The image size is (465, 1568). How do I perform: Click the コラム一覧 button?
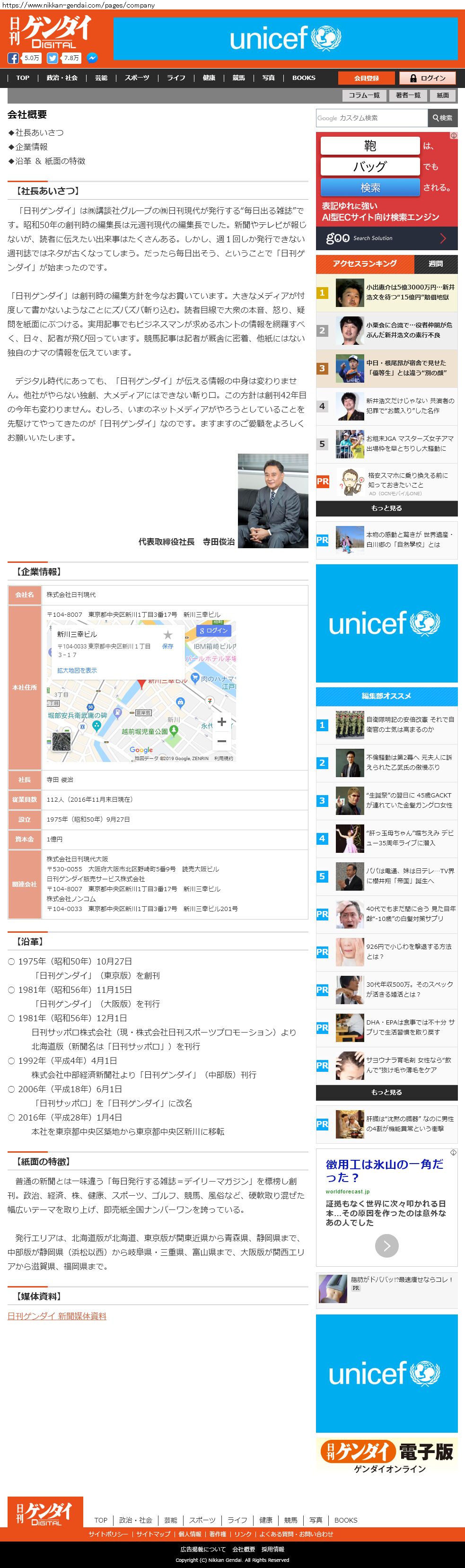(x=364, y=96)
